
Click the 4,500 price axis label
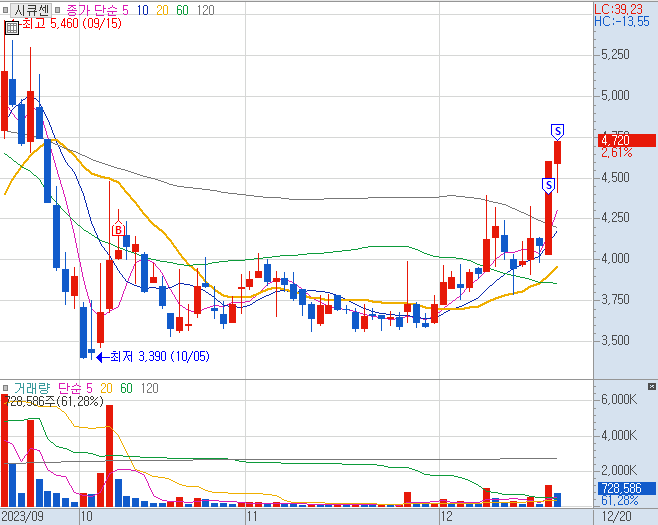[615, 178]
